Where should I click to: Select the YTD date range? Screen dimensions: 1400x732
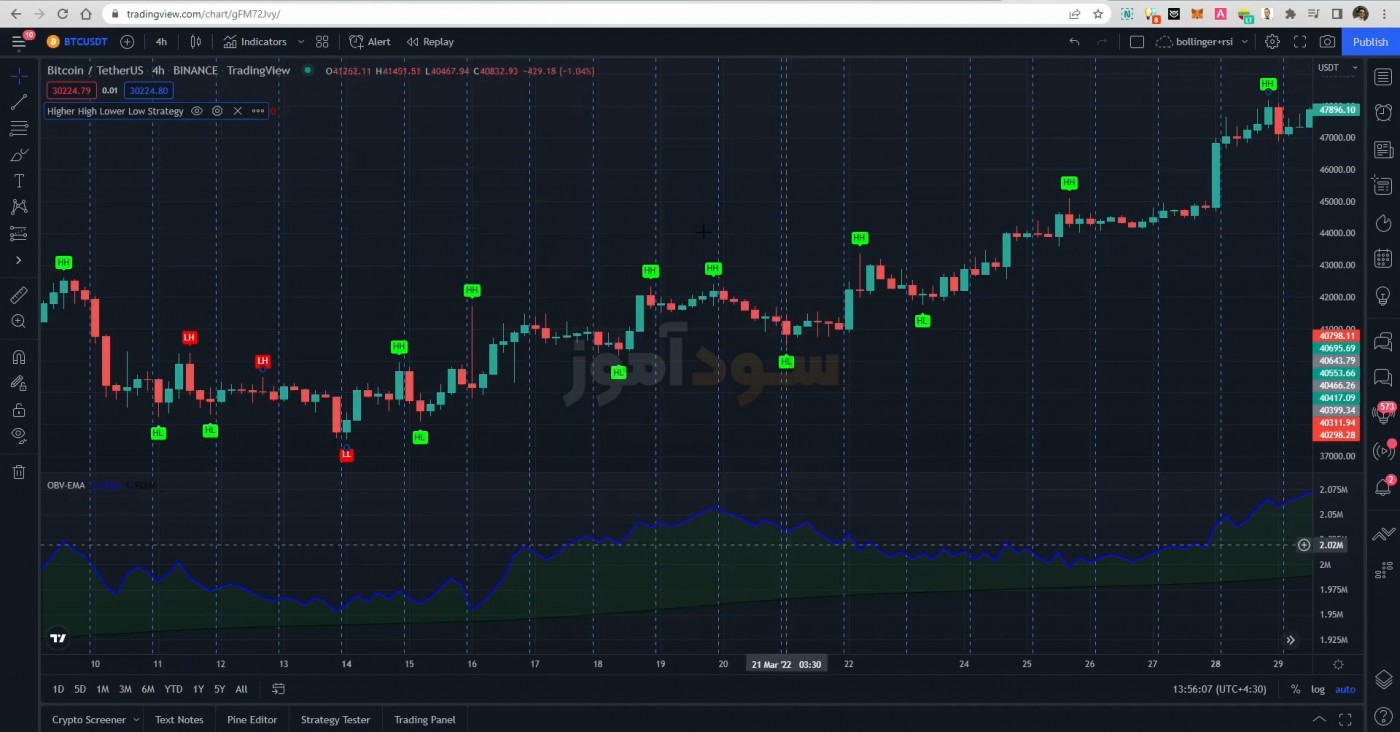(x=173, y=689)
